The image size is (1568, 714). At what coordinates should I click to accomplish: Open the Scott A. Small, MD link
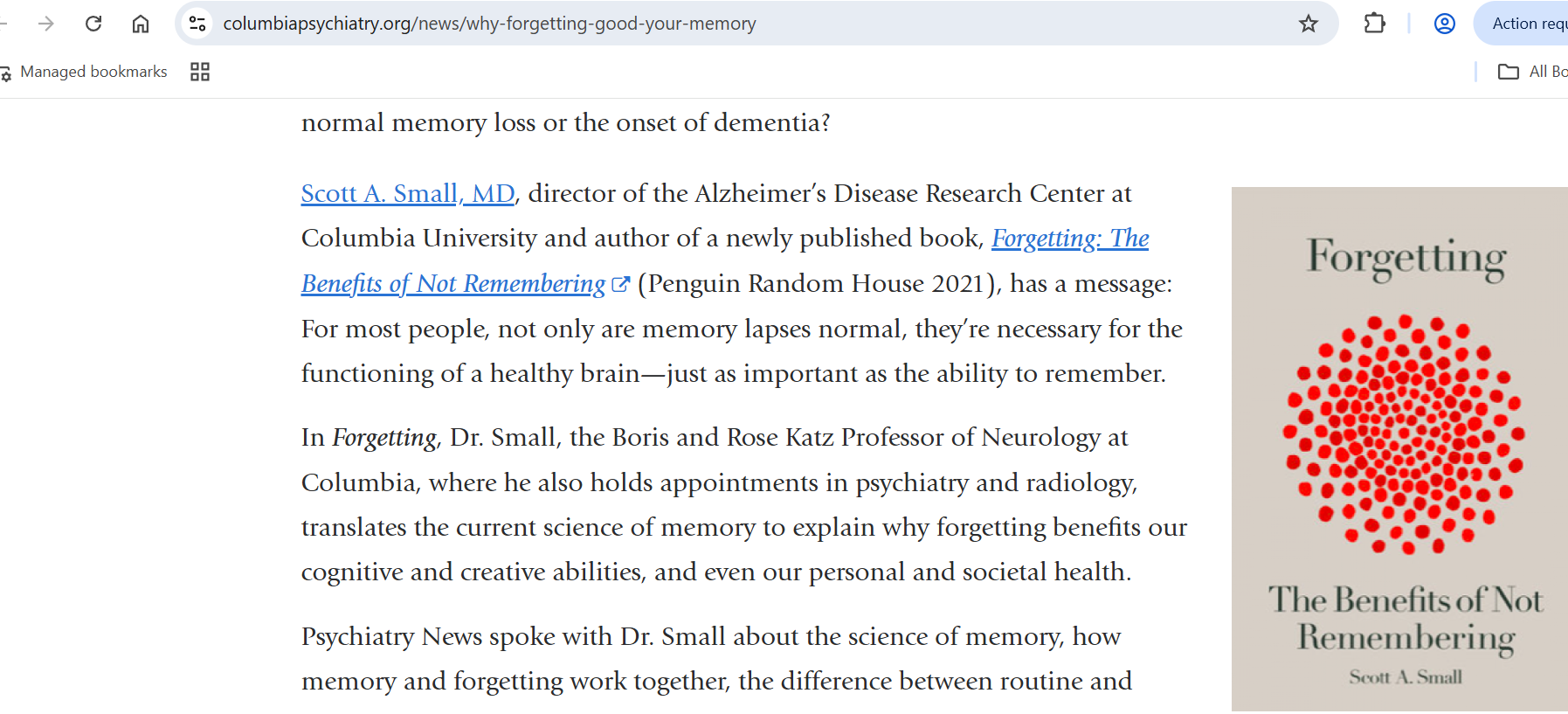408,193
